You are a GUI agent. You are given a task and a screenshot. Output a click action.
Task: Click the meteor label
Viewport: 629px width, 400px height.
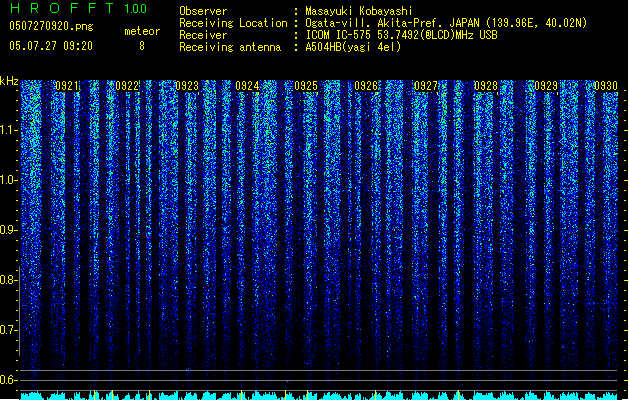click(x=142, y=31)
